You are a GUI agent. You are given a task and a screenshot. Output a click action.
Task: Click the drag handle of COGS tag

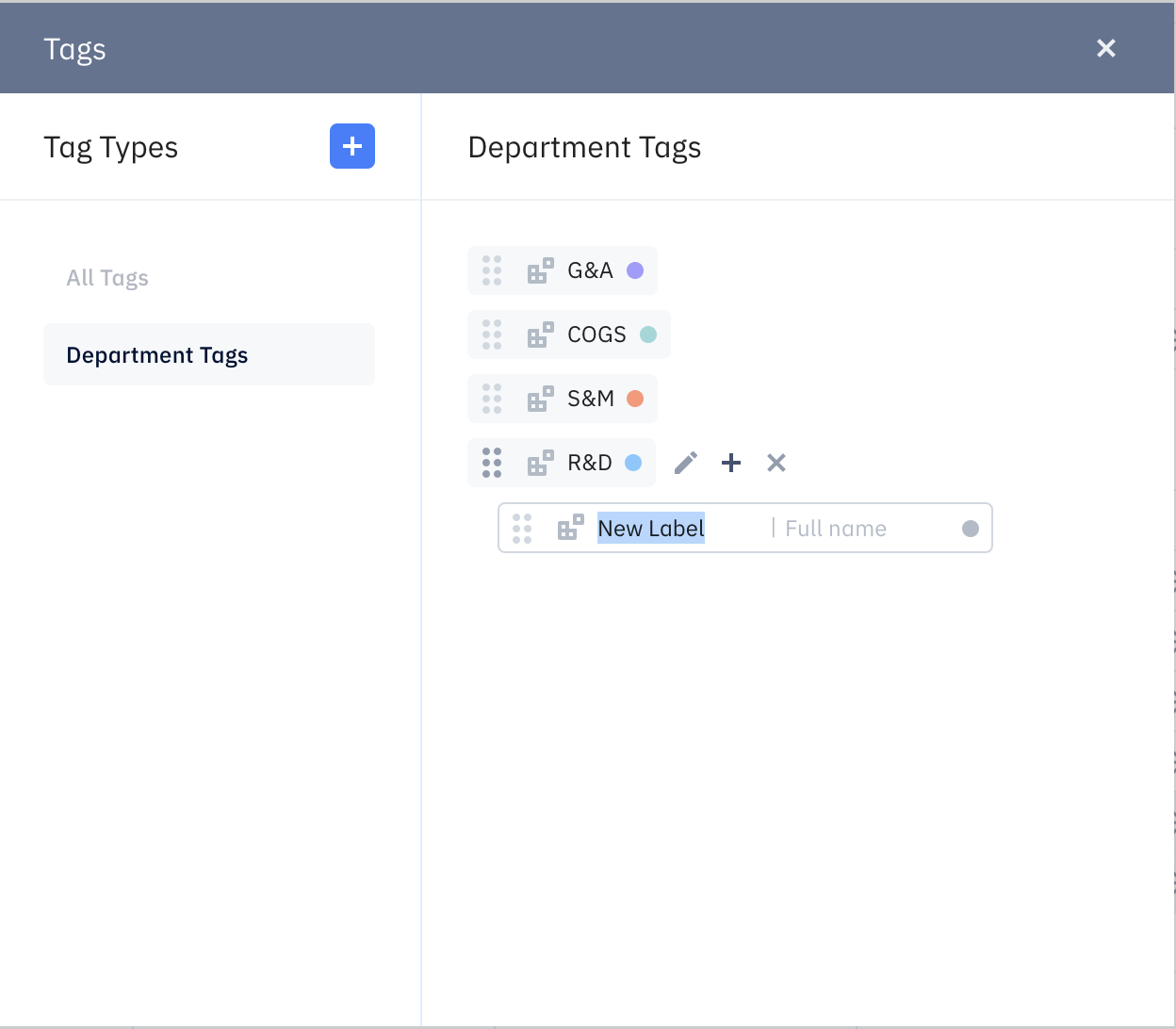coord(492,335)
